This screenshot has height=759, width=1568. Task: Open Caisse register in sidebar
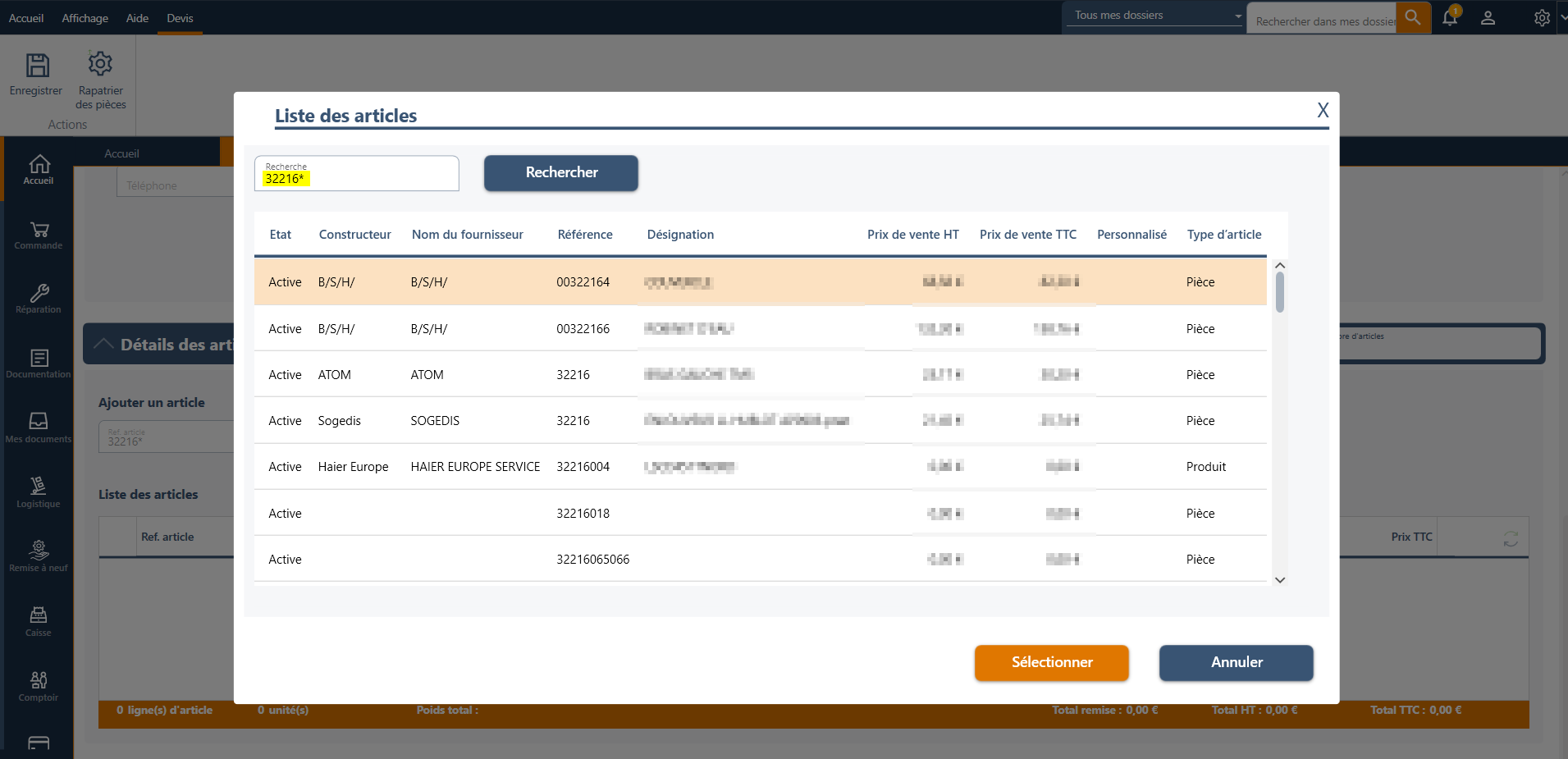39,622
